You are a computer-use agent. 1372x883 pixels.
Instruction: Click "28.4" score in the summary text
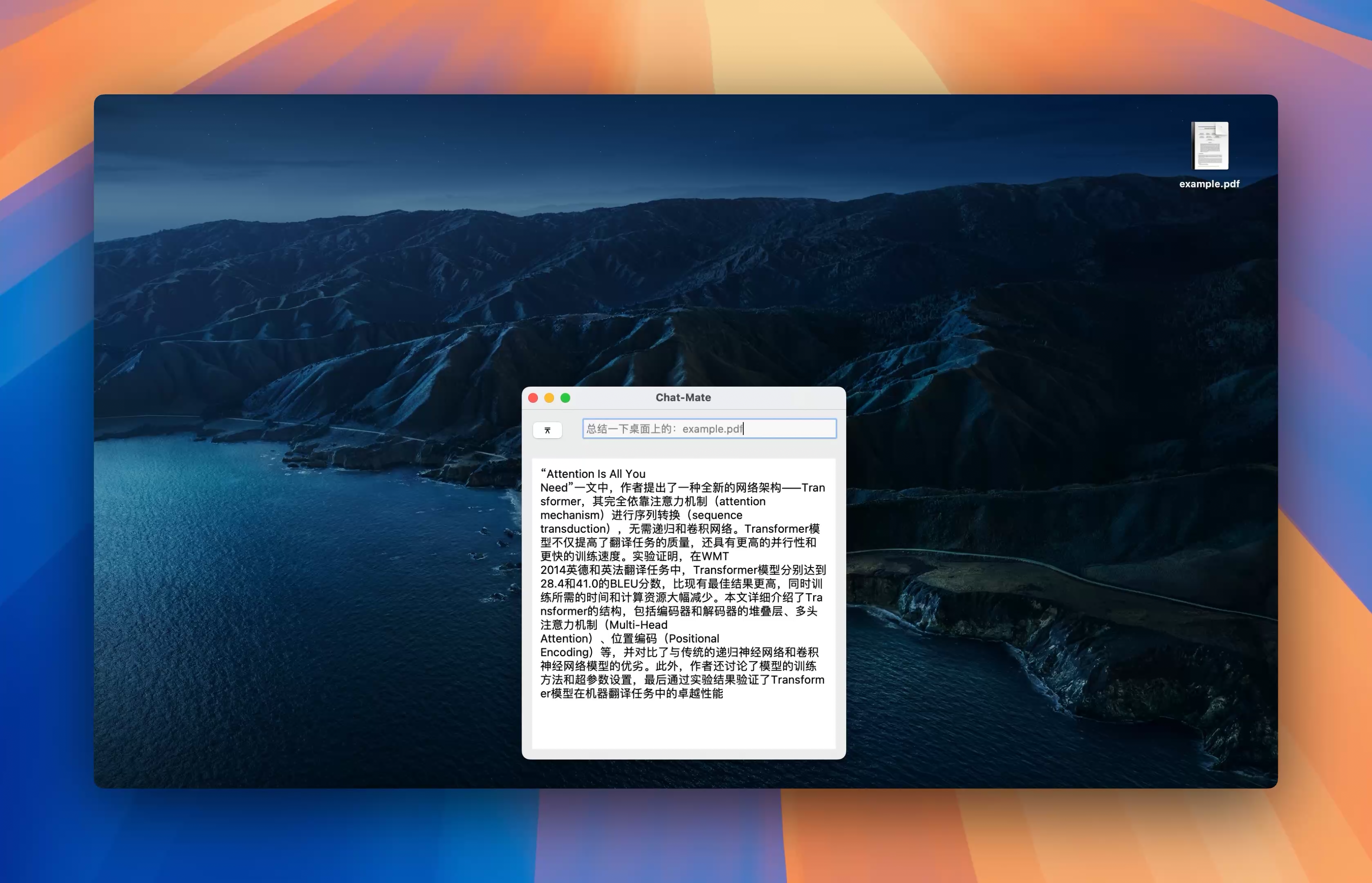551,584
